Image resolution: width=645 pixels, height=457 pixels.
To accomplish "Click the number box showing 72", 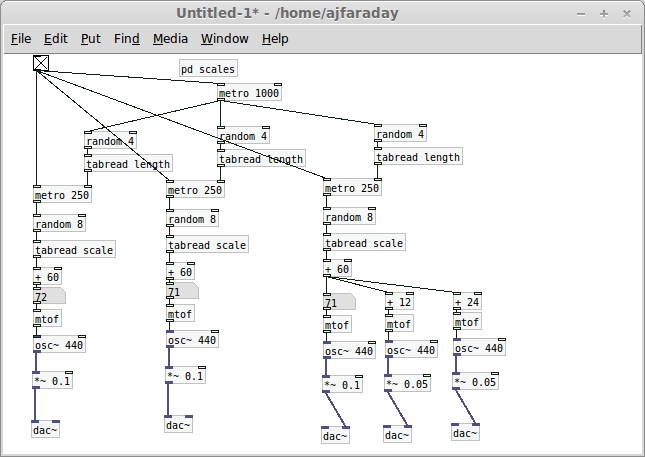I will coord(49,297).
